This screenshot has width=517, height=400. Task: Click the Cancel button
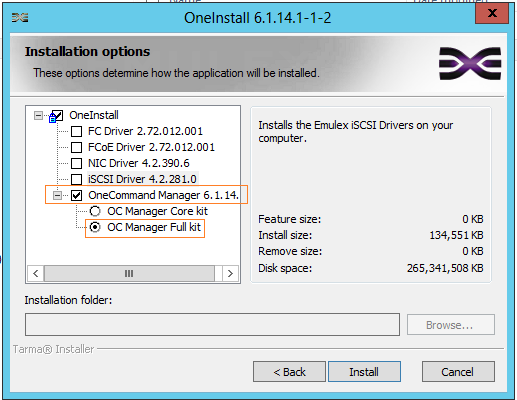458,372
